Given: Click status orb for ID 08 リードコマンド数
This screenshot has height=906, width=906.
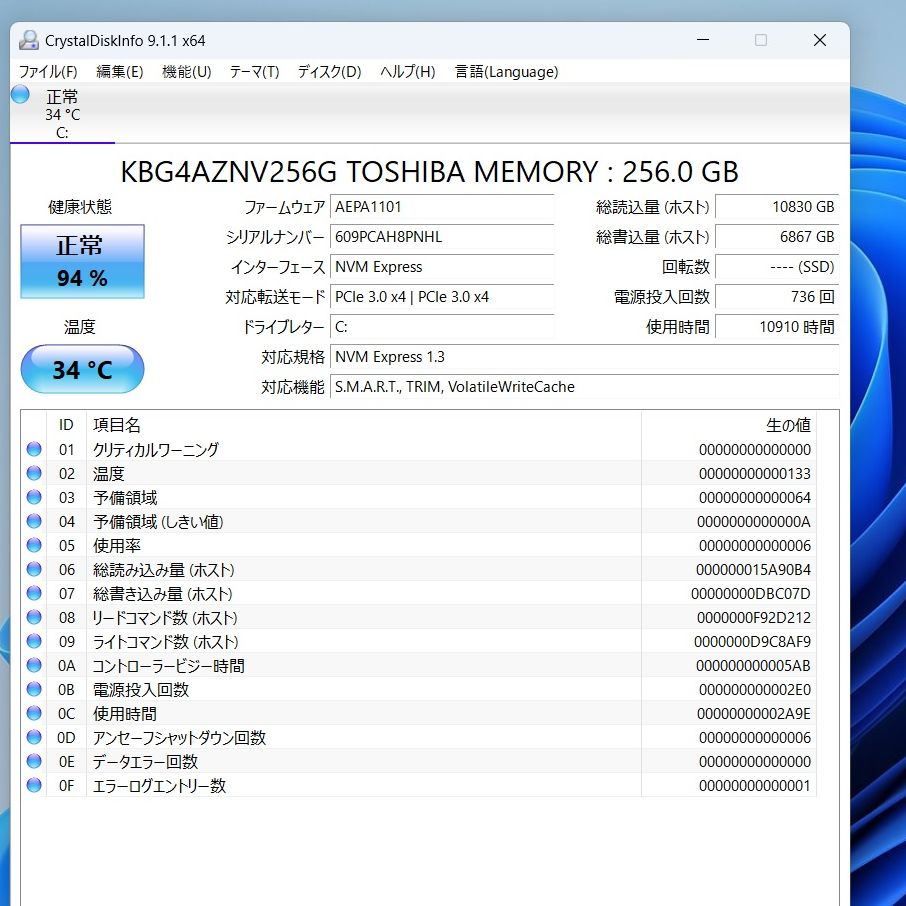Looking at the screenshot, I should [x=34, y=617].
